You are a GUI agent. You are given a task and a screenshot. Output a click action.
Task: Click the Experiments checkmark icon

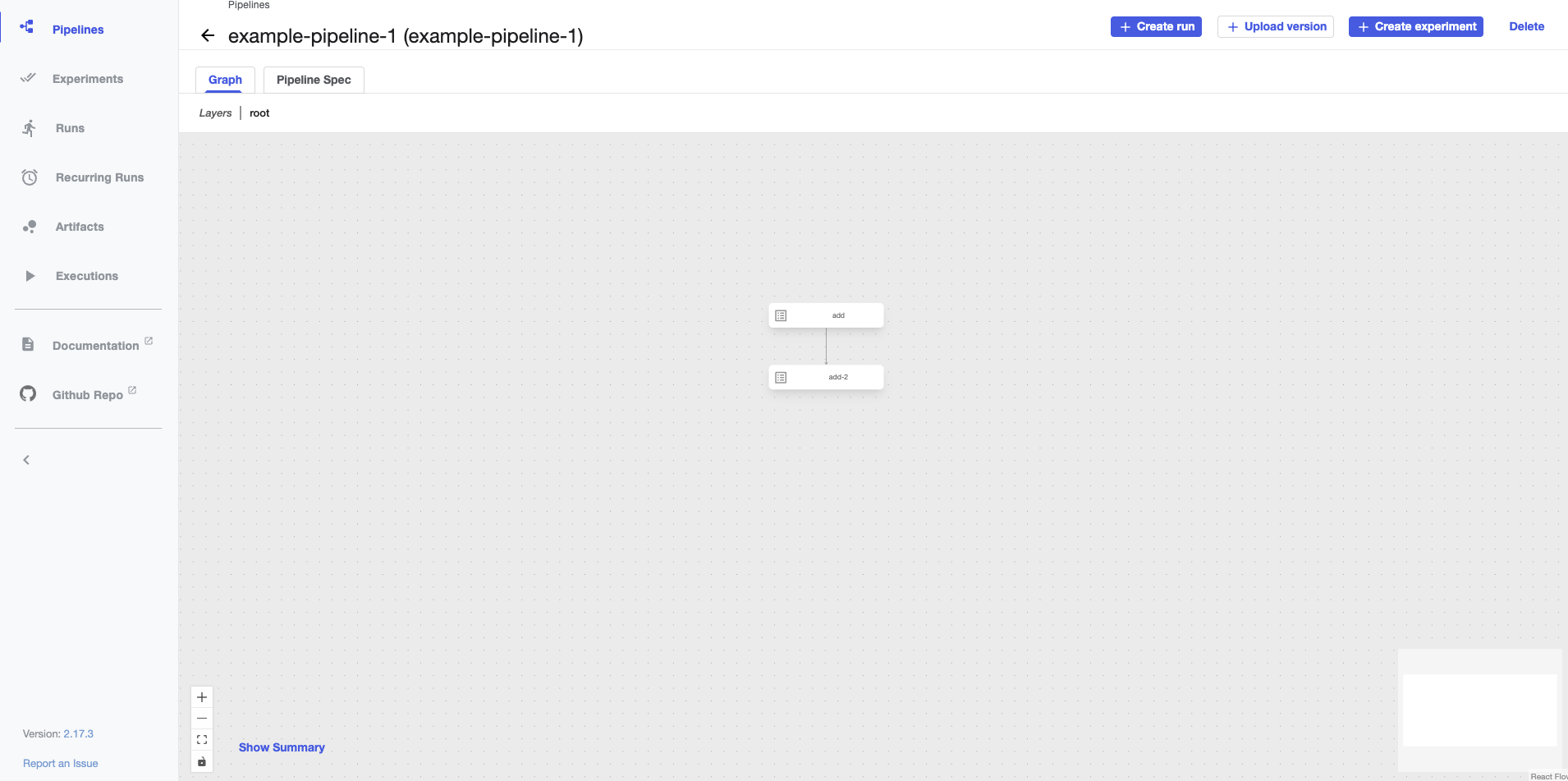click(x=28, y=78)
